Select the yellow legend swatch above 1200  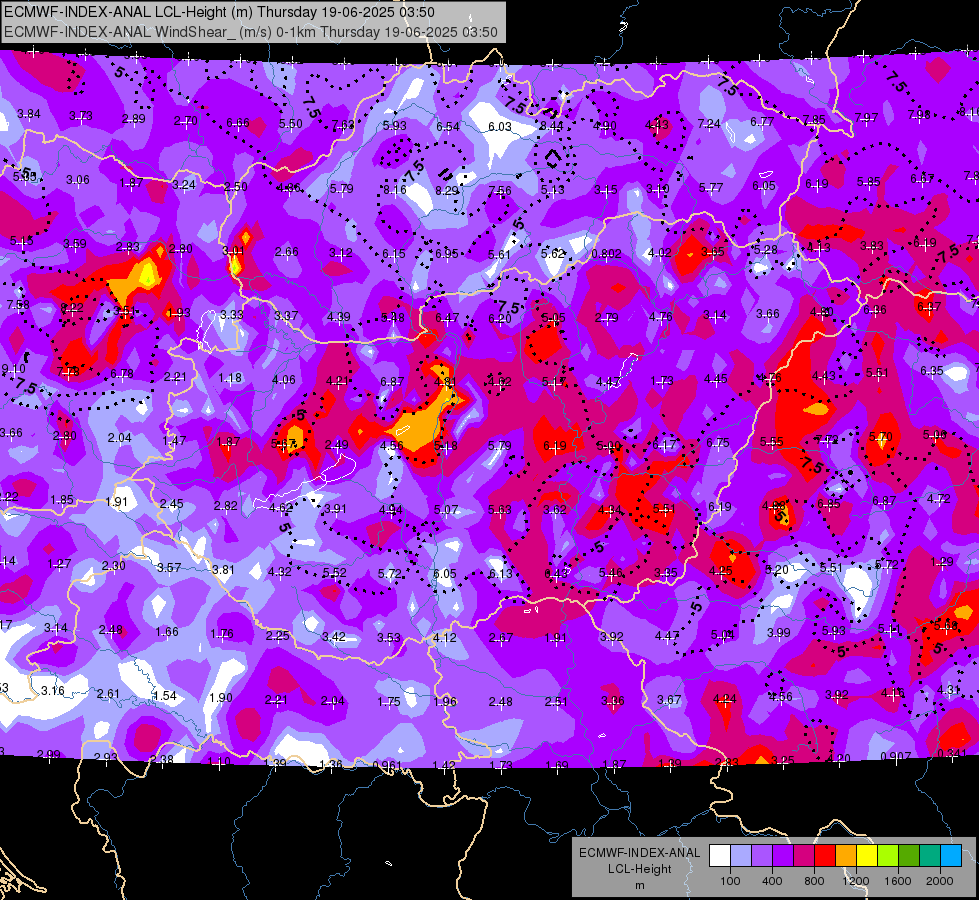tap(867, 856)
